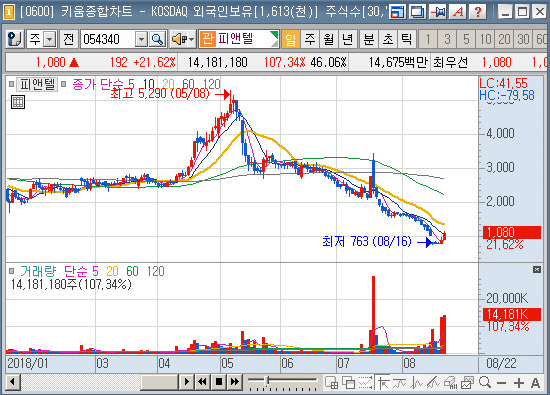Toggle the pin window icon in title bar

point(438,12)
